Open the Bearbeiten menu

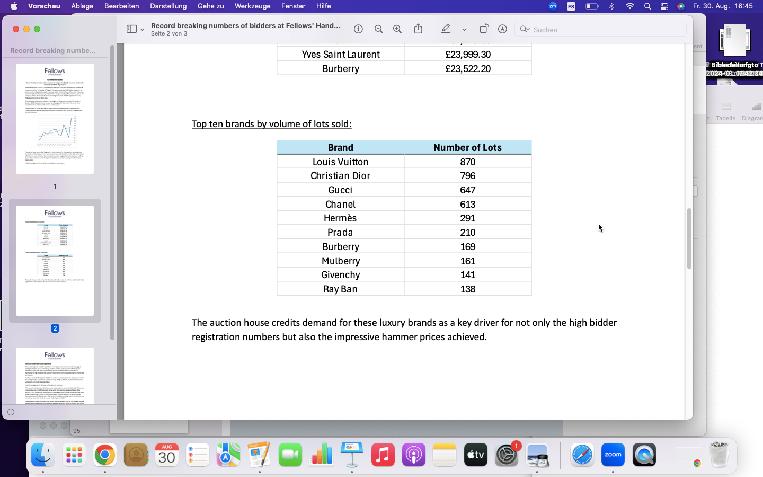pos(122,6)
